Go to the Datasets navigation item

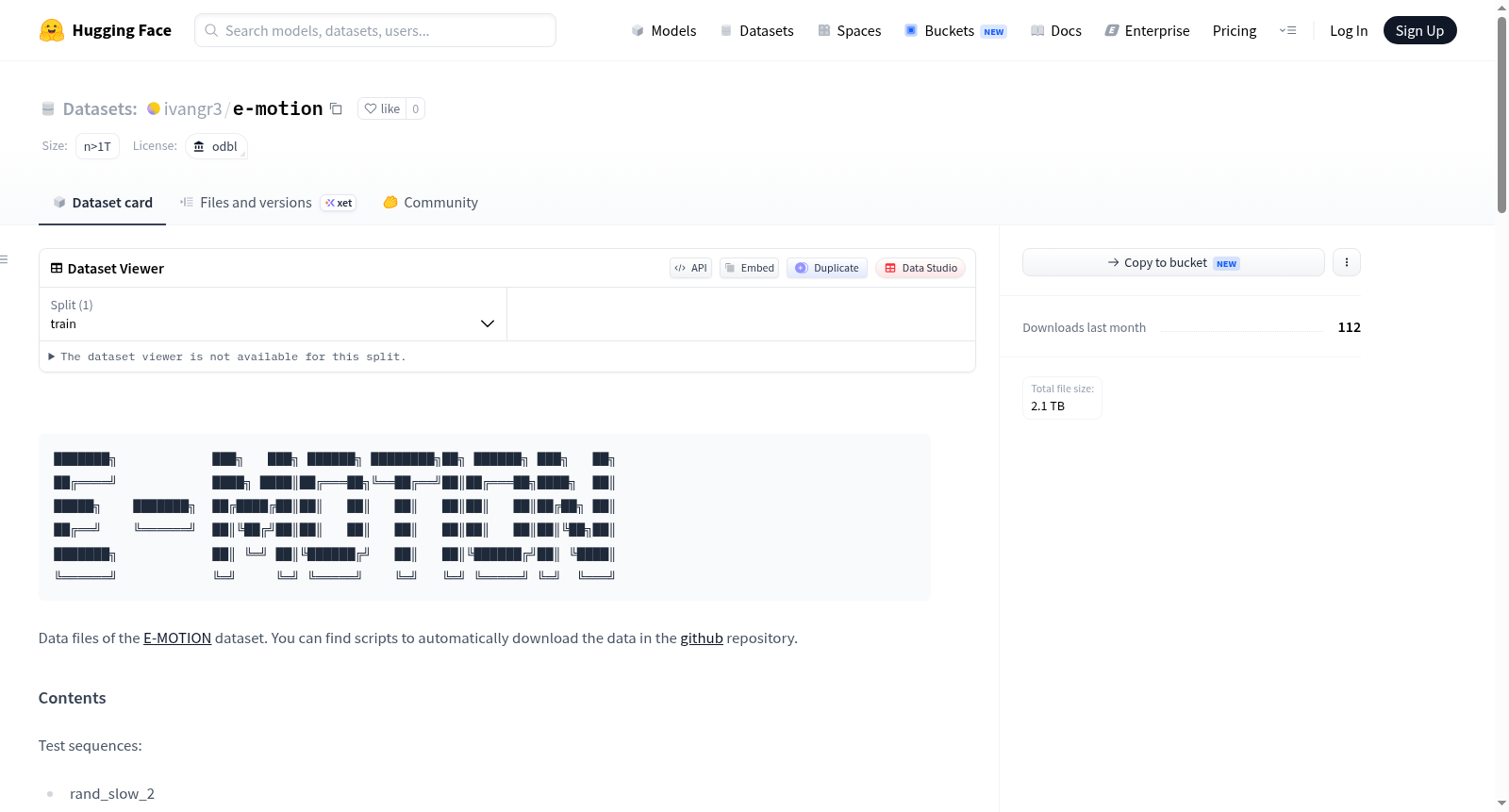point(756,30)
